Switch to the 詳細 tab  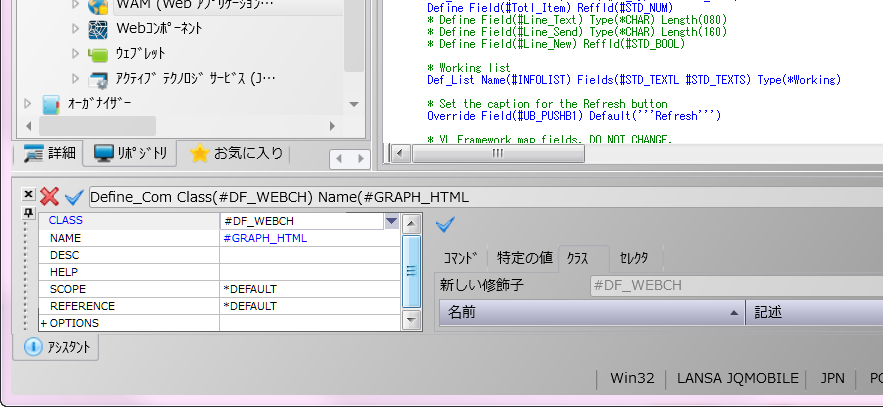coord(49,153)
